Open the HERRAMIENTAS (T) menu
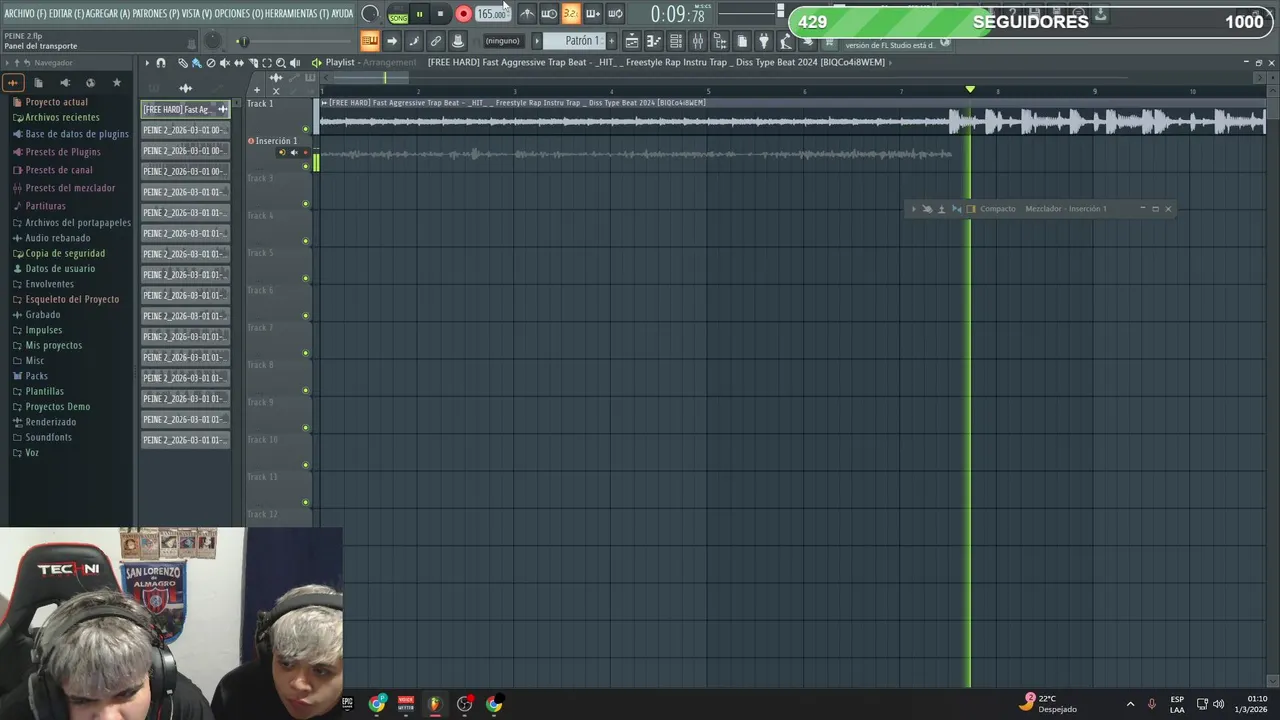This screenshot has height=720, width=1280. pyautogui.click(x=297, y=14)
